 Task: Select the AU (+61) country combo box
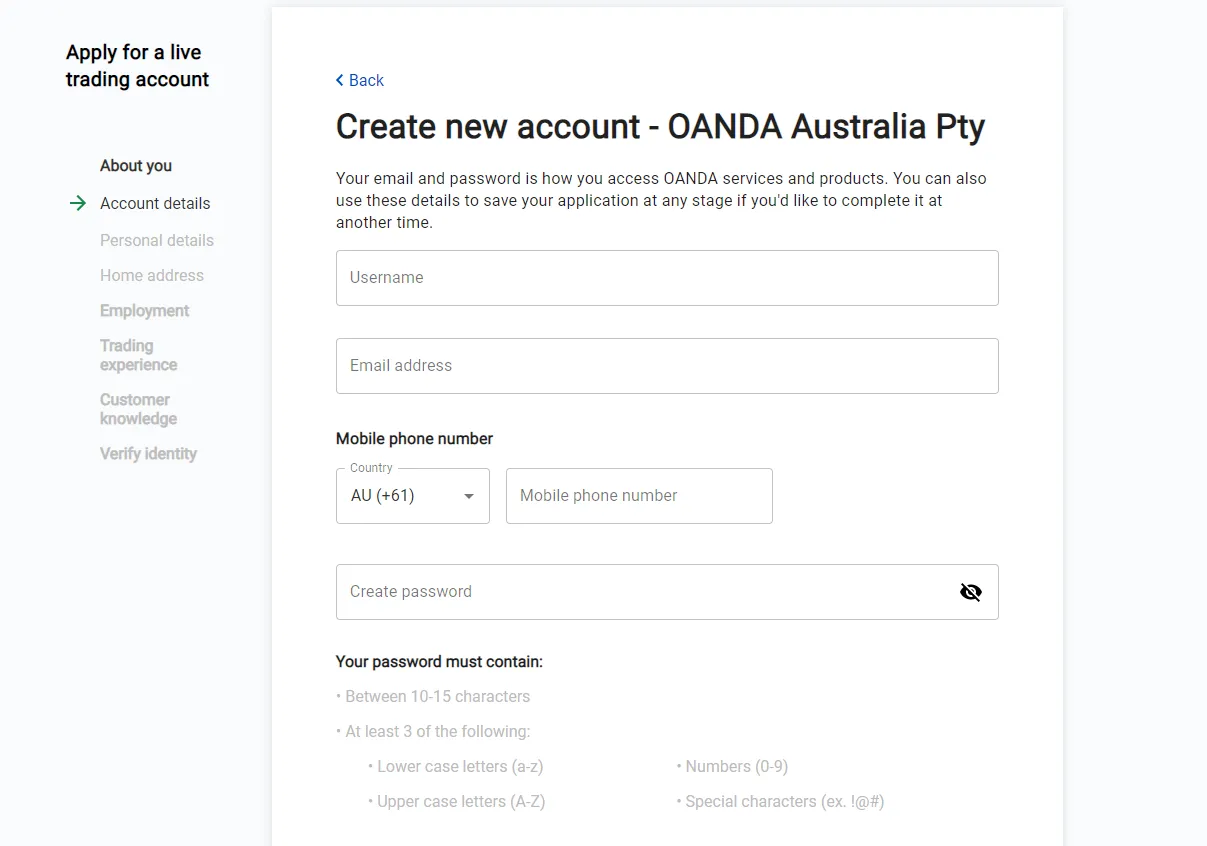(413, 496)
